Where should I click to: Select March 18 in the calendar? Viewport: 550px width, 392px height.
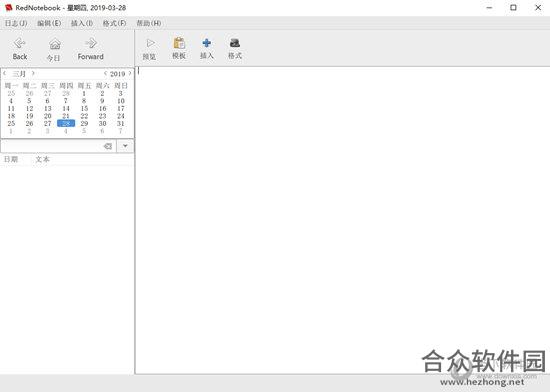[11, 116]
